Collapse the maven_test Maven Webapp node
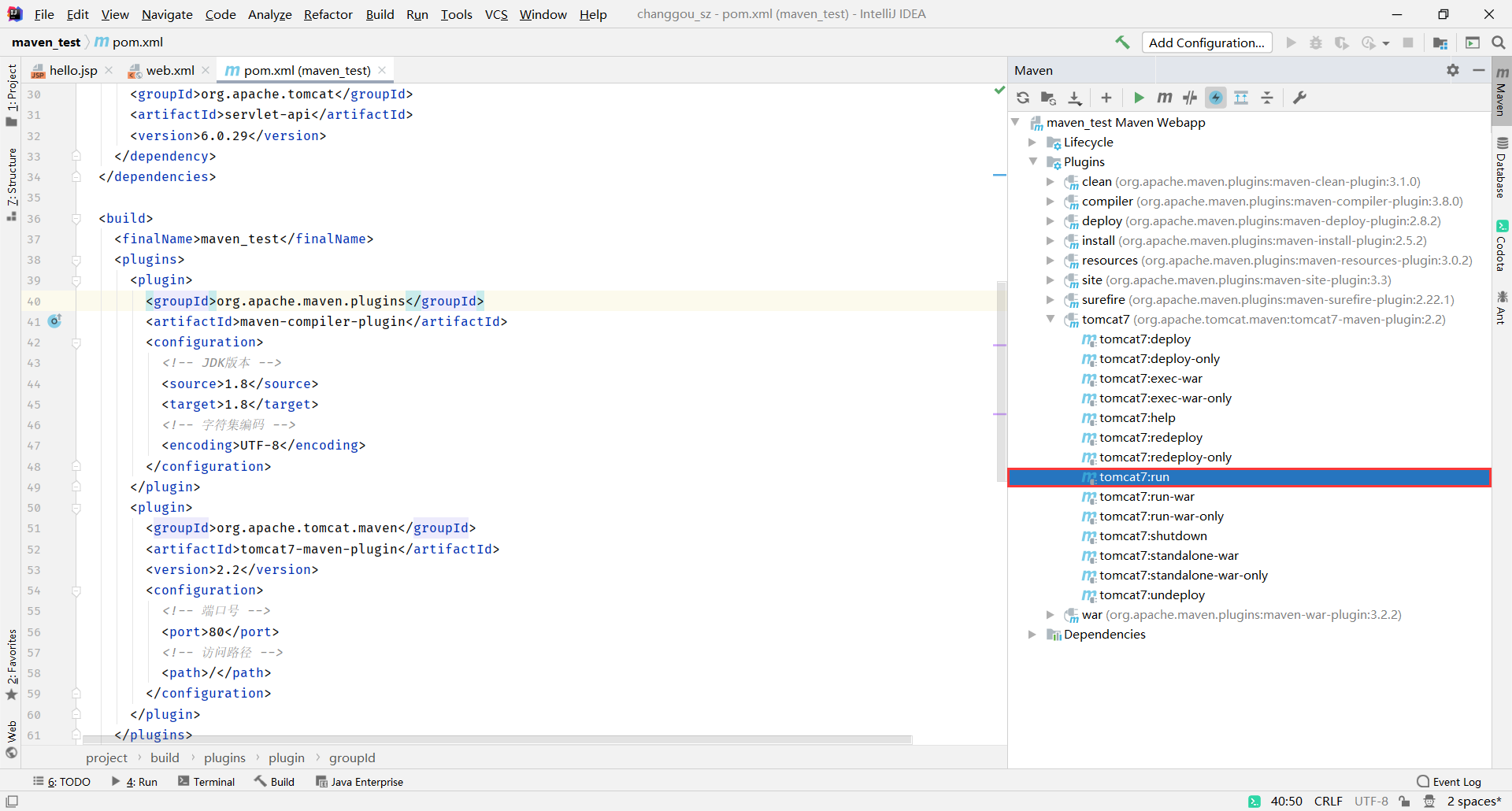The image size is (1512, 811). [x=1015, y=122]
